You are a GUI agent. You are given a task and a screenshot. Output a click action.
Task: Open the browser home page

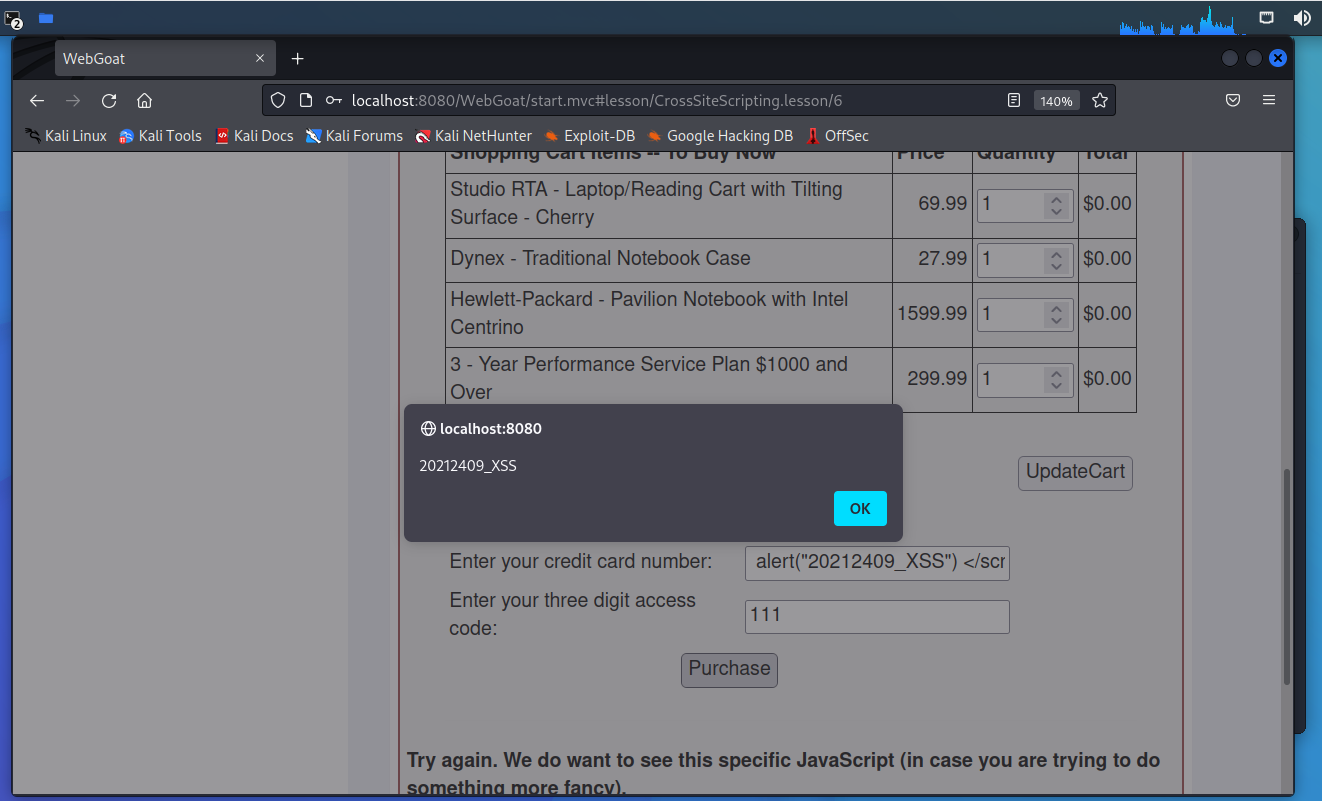[x=144, y=100]
